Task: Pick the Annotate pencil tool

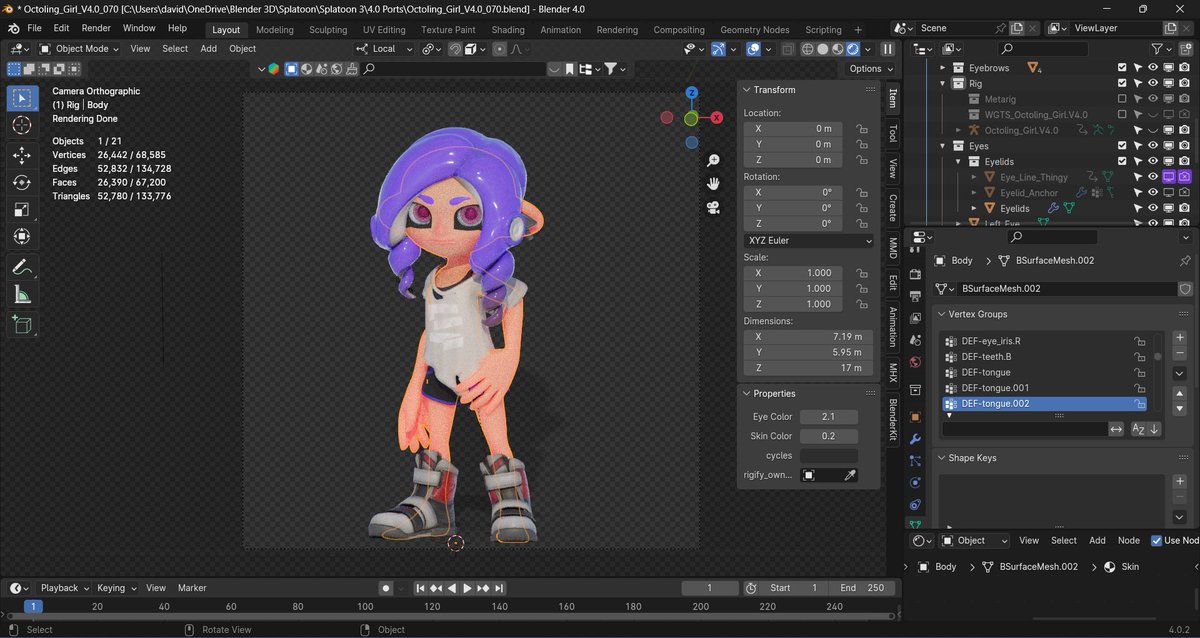Action: pos(22,267)
